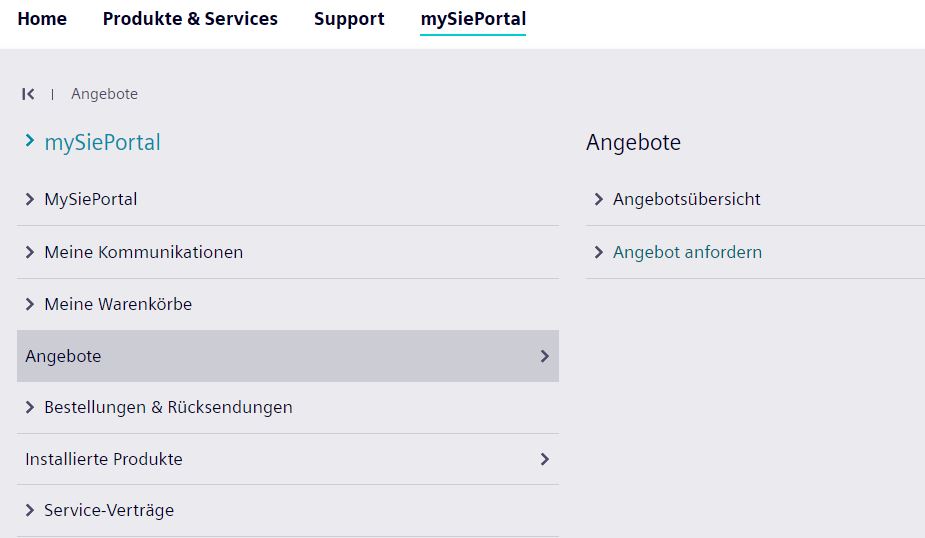
Task: Click chevron before Angebotsübersicht
Action: click(x=599, y=199)
